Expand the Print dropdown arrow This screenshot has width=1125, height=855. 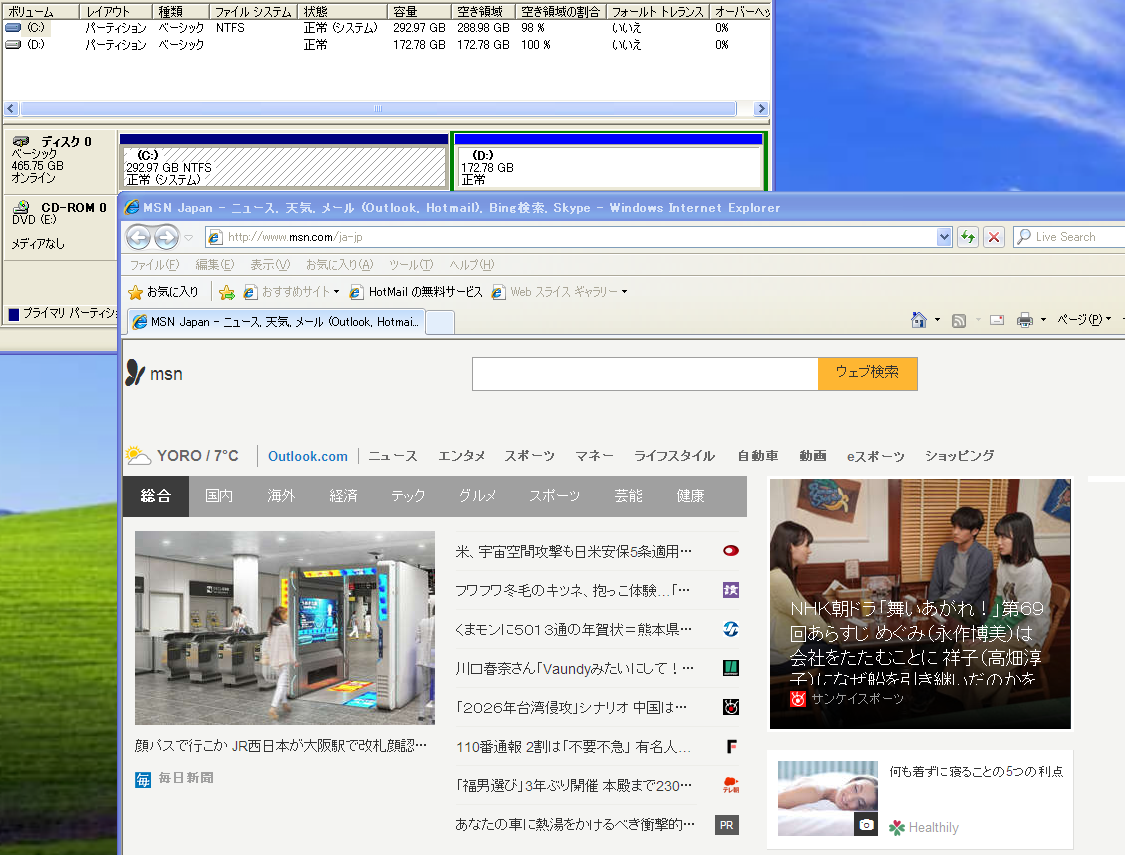tap(1043, 320)
